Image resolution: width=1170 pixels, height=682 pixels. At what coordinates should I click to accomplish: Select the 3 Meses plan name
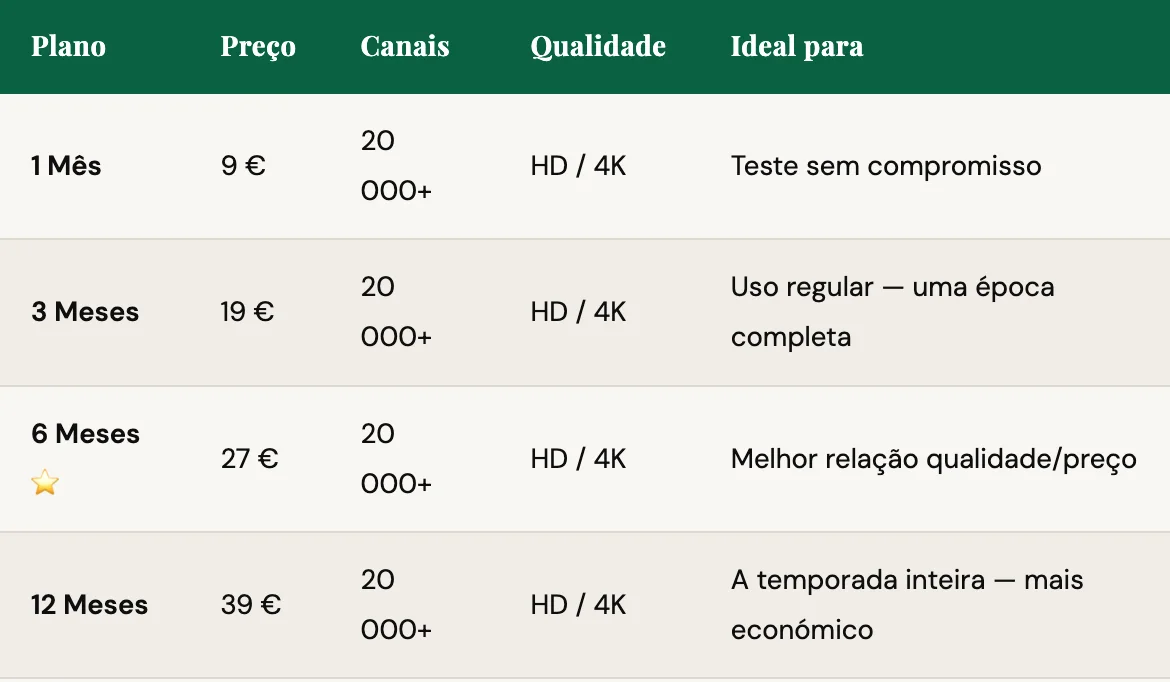(85, 312)
